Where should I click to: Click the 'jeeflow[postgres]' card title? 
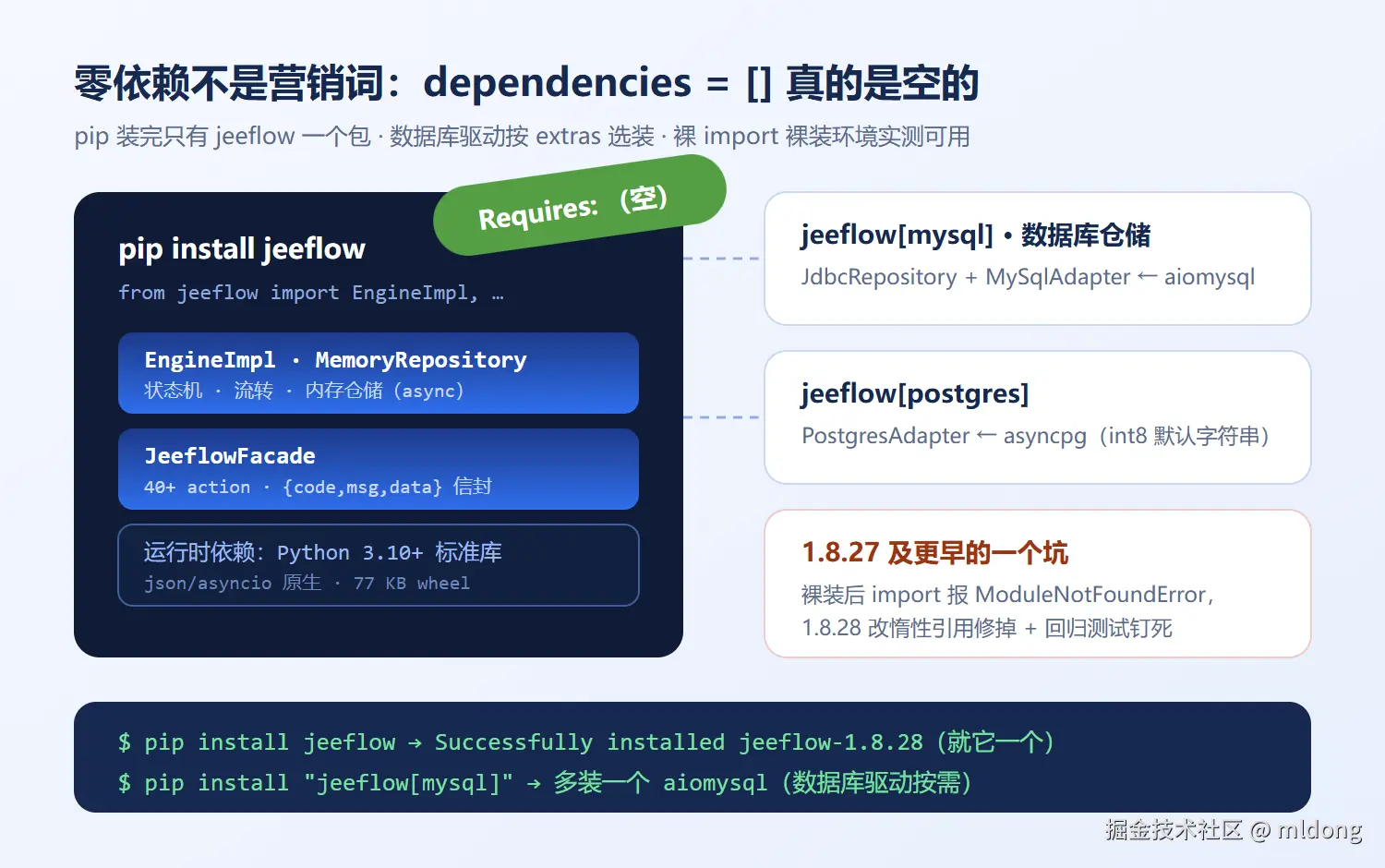[915, 394]
